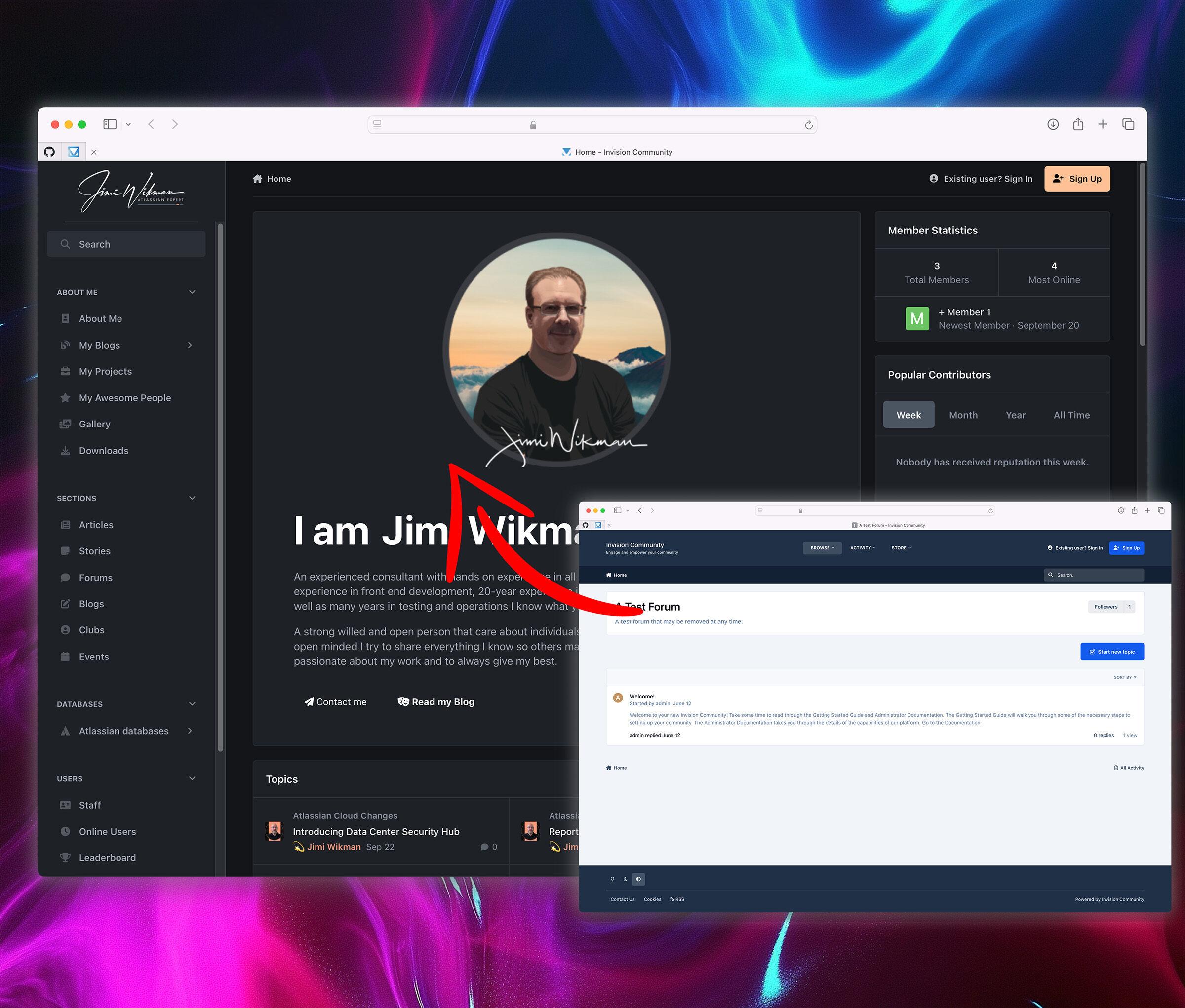Select the Forums icon in the sidebar
The image size is (1185, 1008).
coord(66,577)
